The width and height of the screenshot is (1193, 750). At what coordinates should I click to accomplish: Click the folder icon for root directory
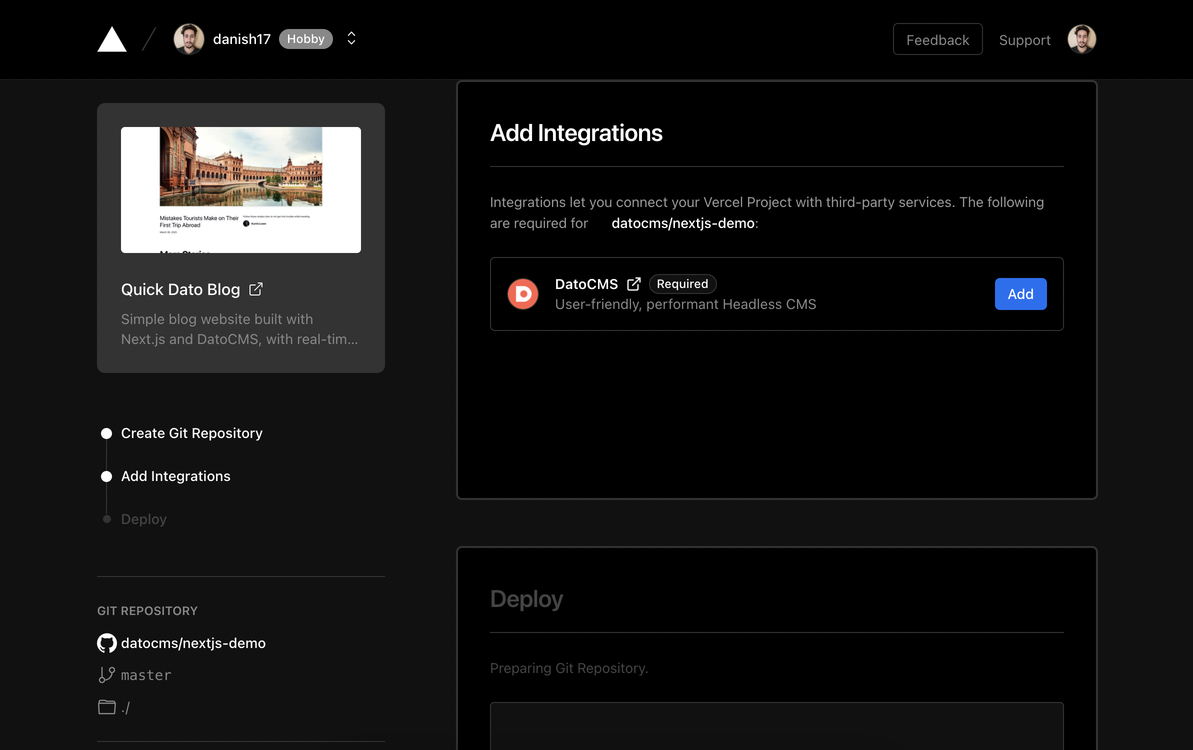(107, 707)
